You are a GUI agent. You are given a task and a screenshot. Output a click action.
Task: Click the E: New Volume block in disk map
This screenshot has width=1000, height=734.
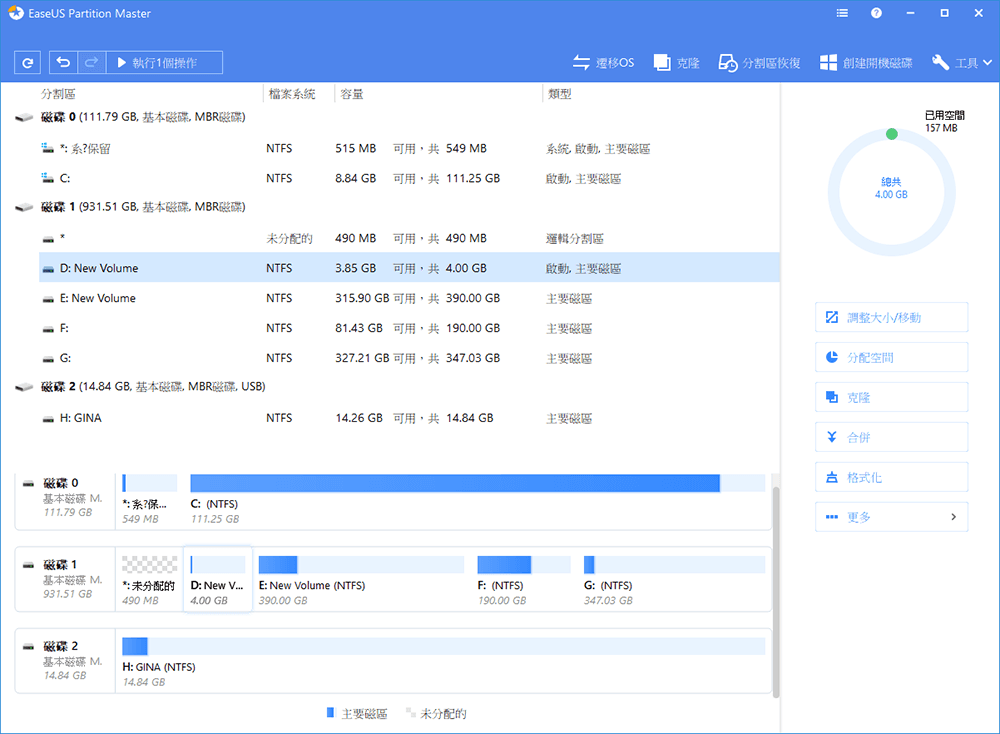(x=361, y=579)
